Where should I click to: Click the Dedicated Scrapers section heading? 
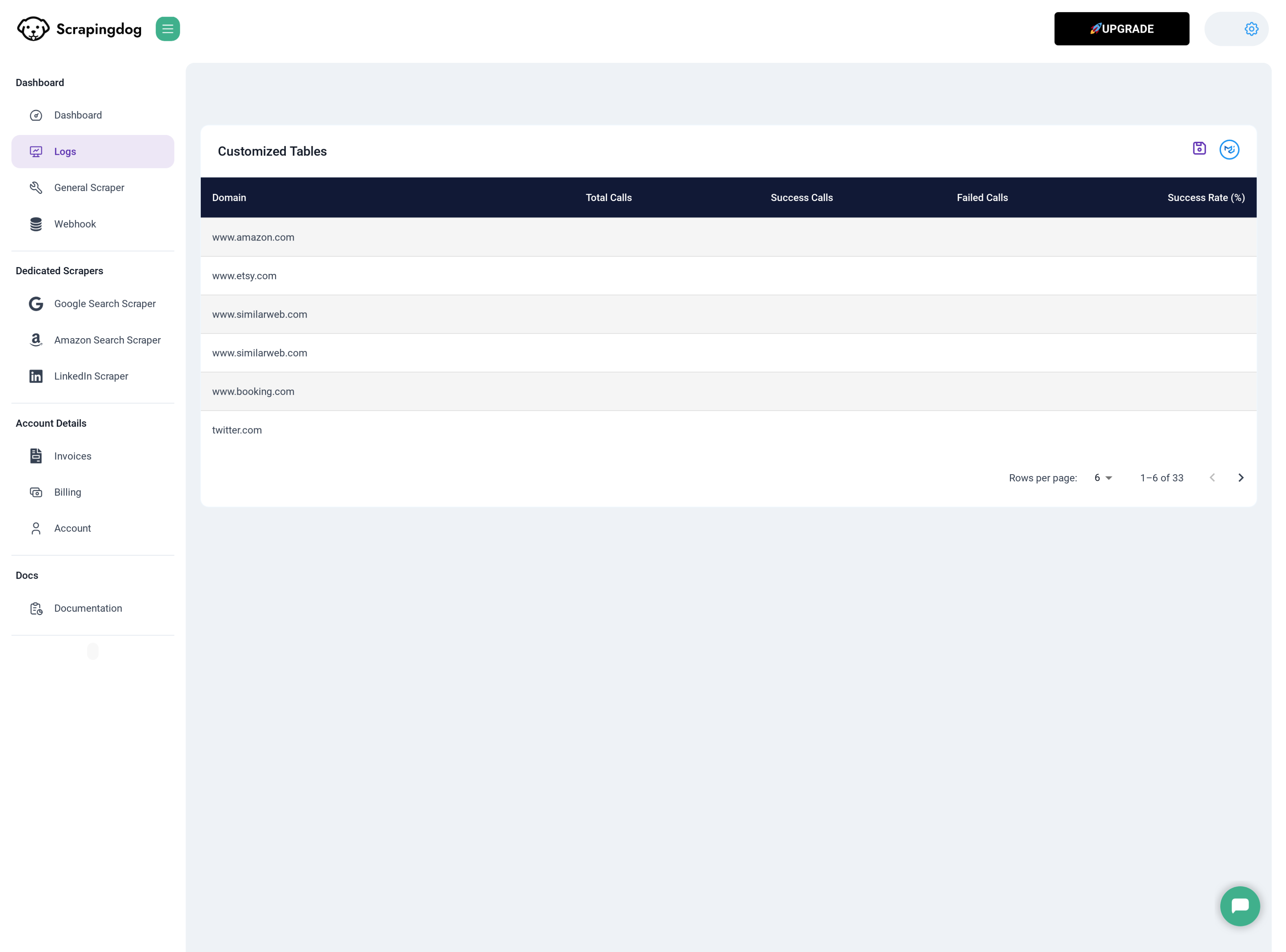click(x=59, y=271)
